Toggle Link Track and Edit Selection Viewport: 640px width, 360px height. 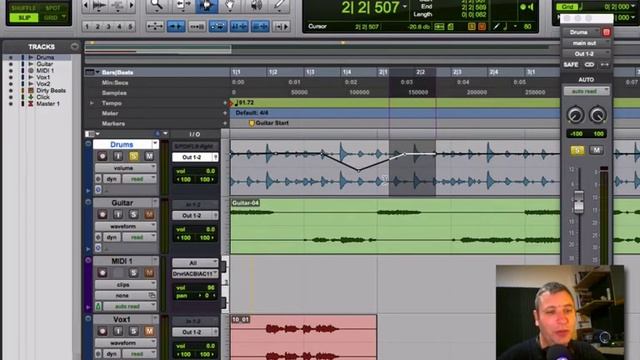[260, 27]
